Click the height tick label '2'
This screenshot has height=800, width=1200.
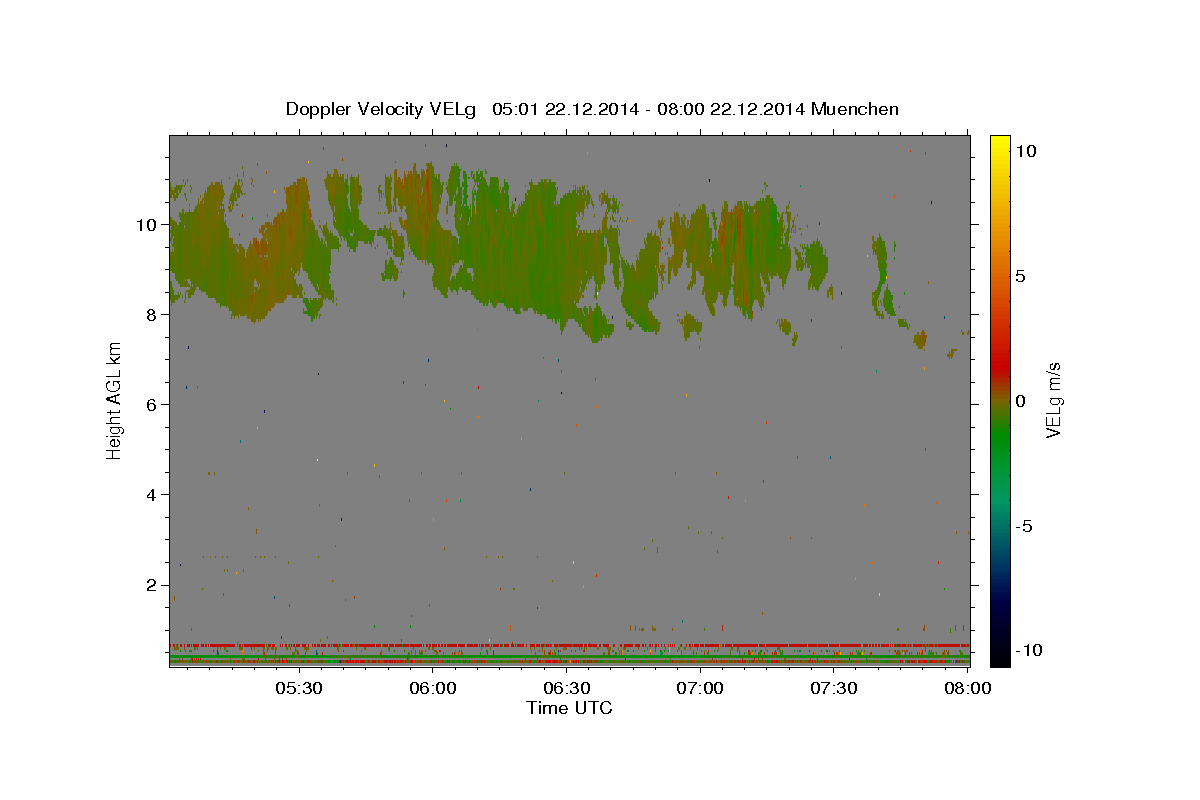(151, 584)
